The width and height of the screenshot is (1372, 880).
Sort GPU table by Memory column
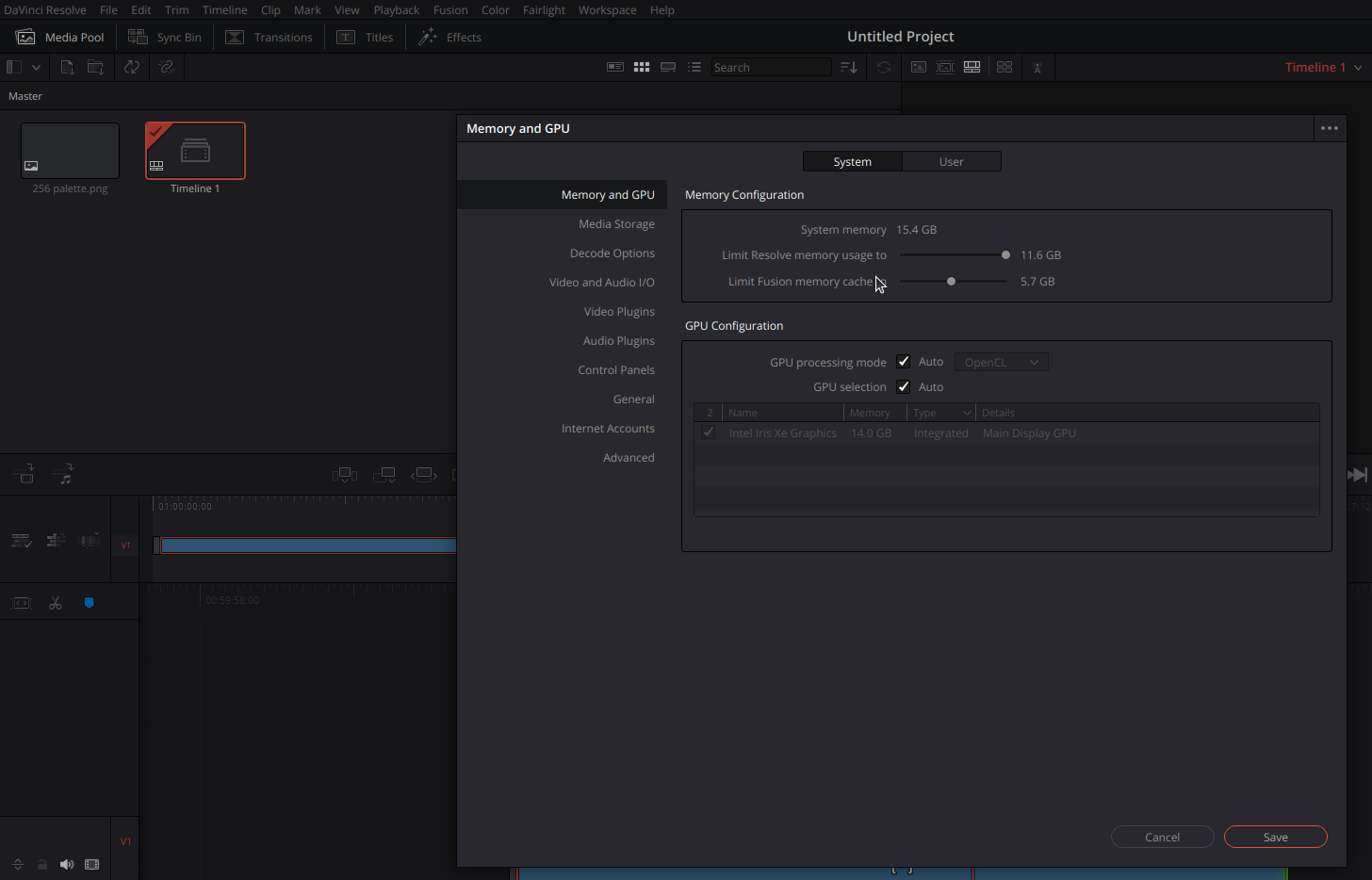870,413
